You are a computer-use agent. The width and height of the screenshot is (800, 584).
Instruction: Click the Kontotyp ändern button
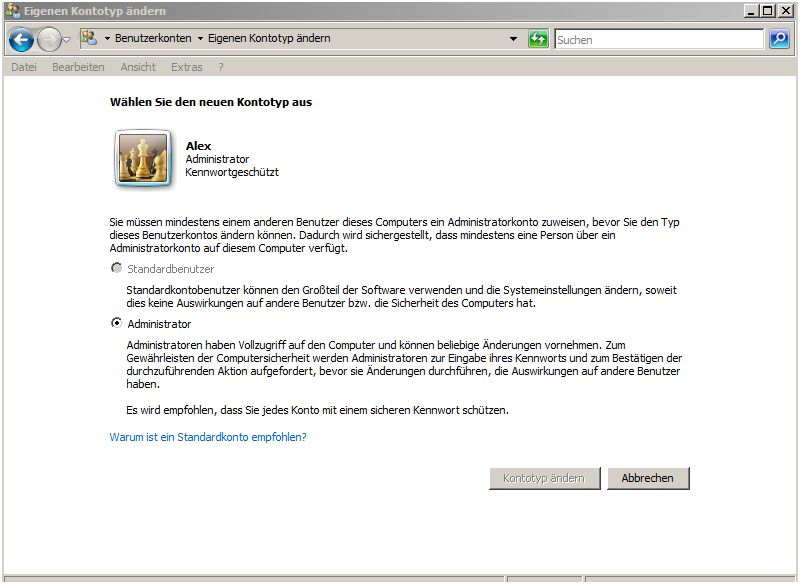[544, 478]
